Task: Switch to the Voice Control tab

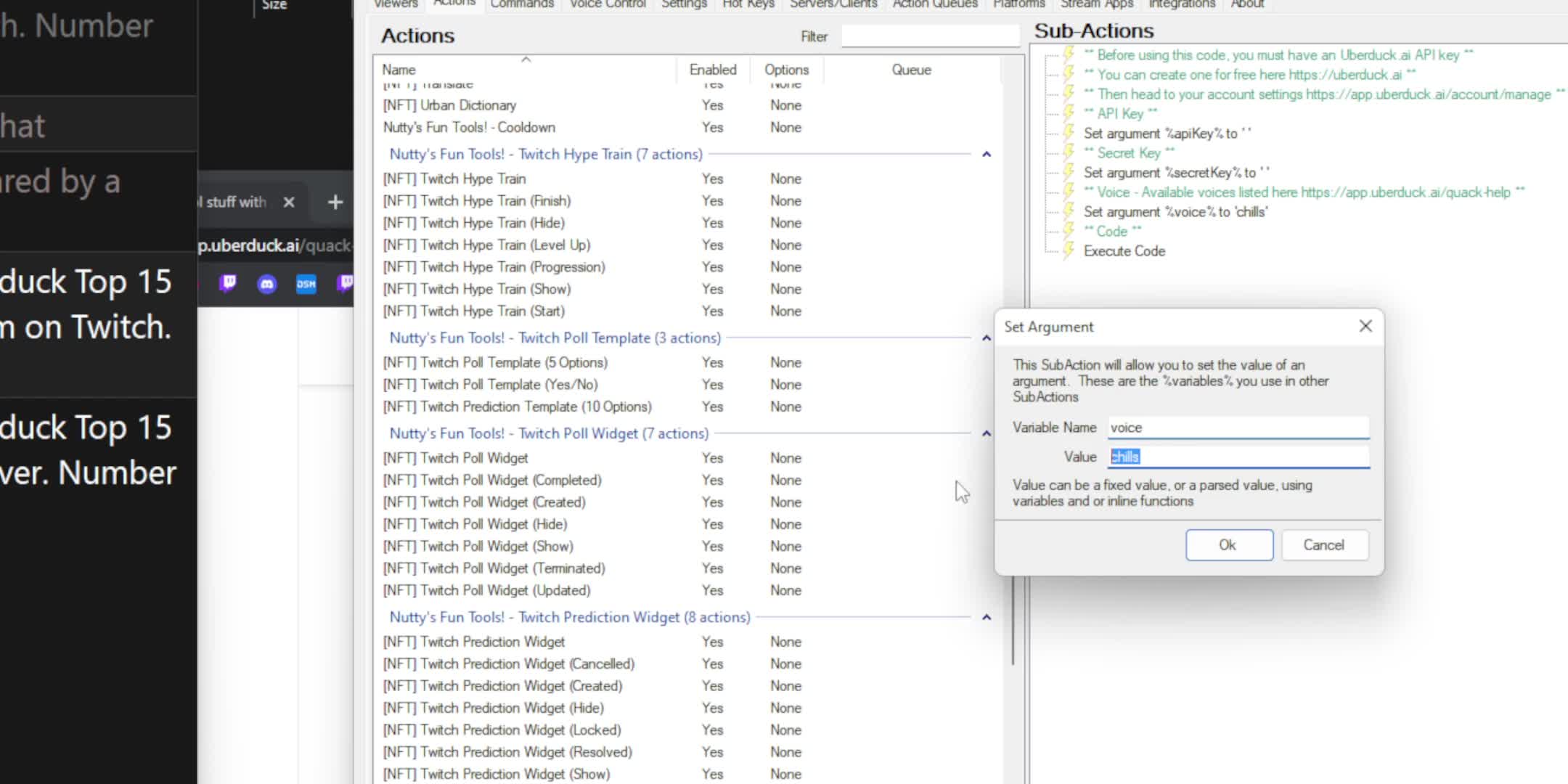Action: (x=607, y=4)
